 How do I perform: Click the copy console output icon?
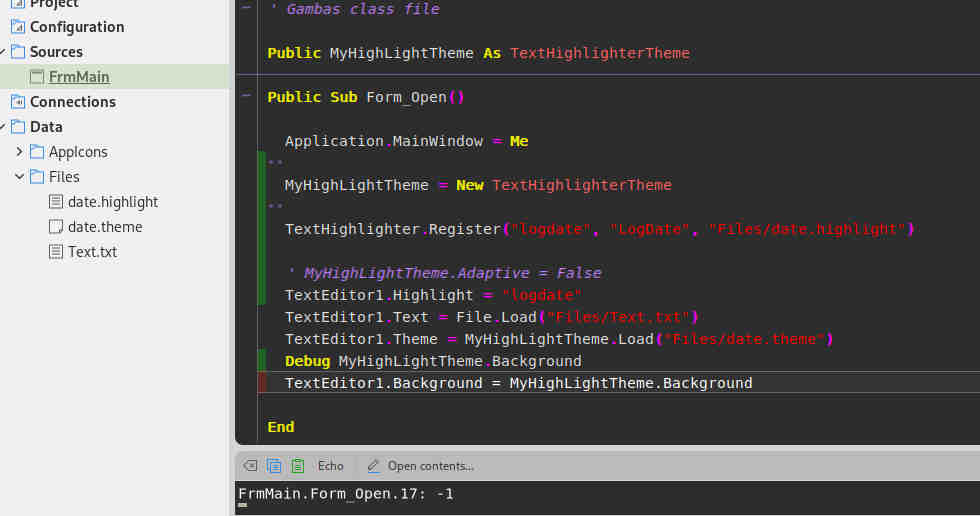pos(274,466)
